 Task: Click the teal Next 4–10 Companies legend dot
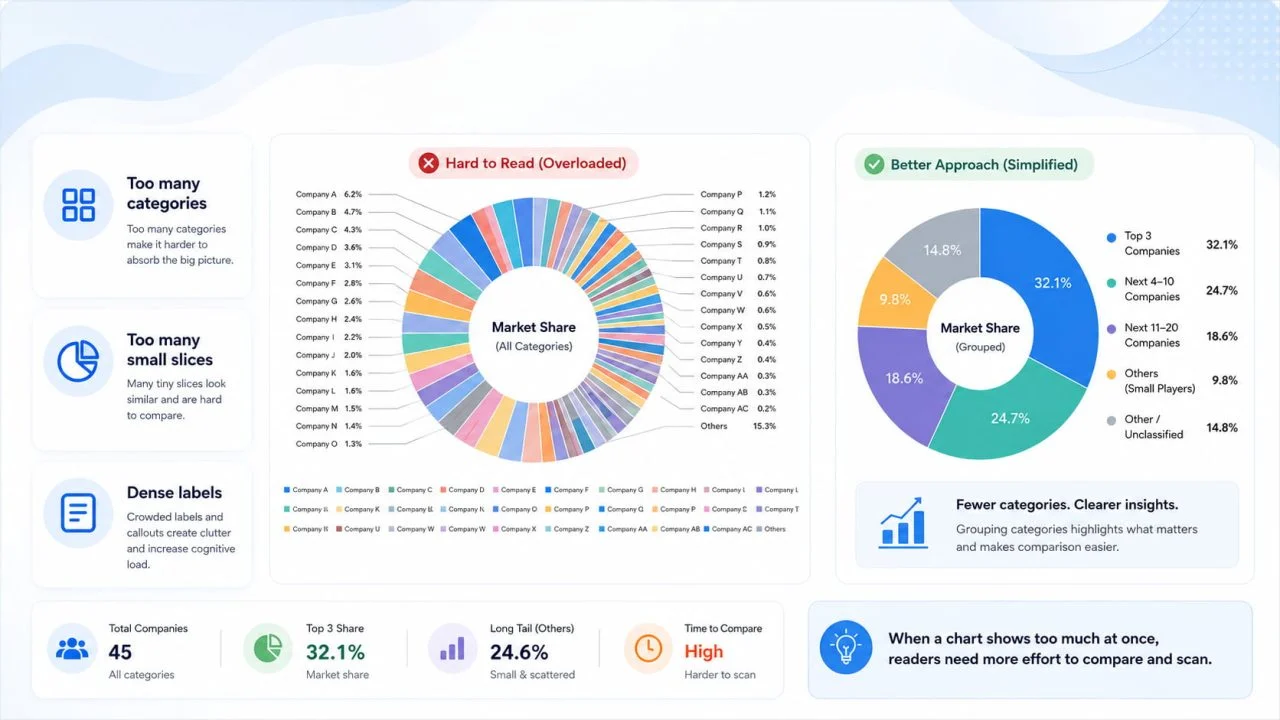1111,284
